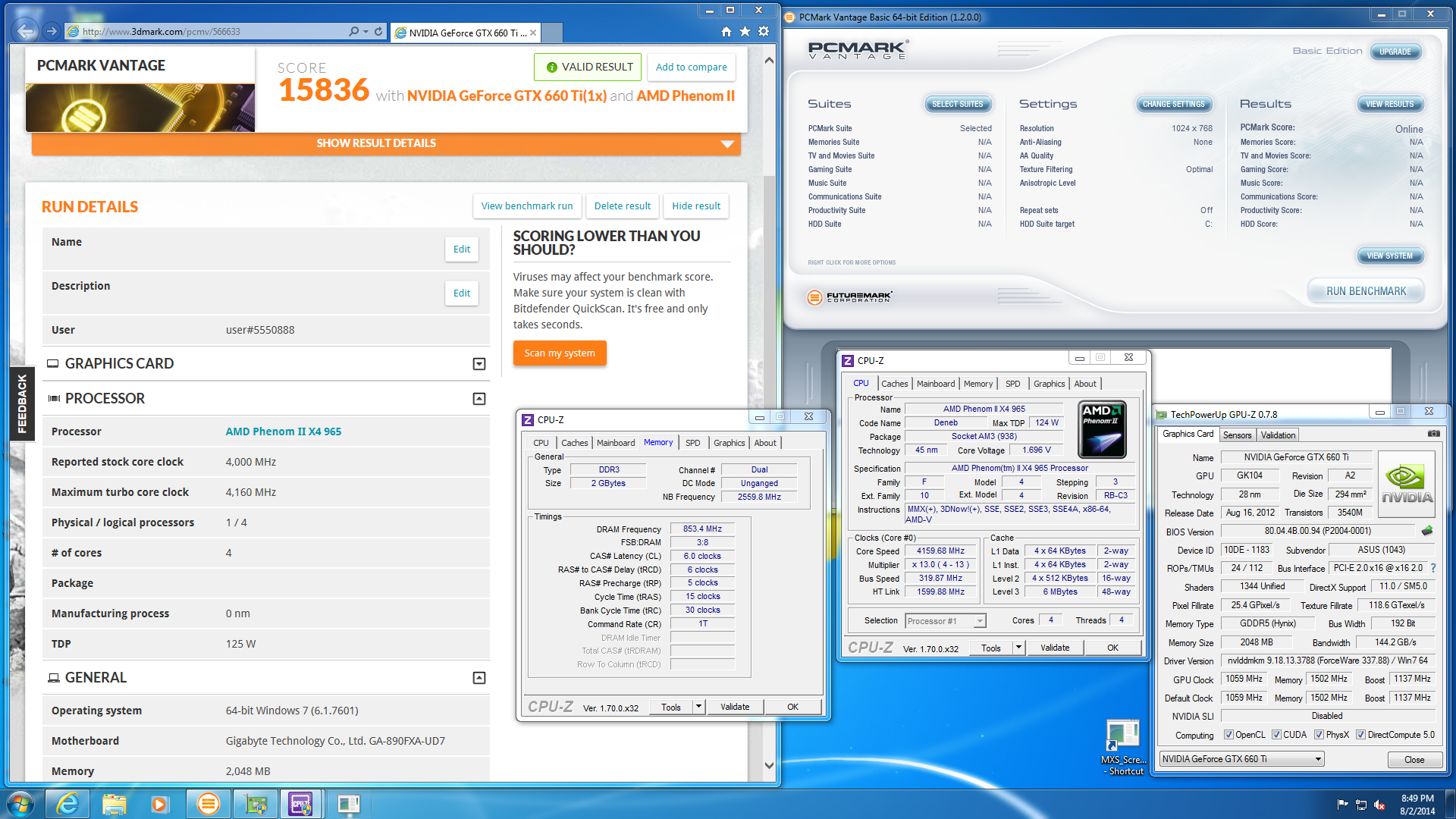
Task: Click the NVIDIA logo in GPU-Z
Action: (x=1407, y=485)
